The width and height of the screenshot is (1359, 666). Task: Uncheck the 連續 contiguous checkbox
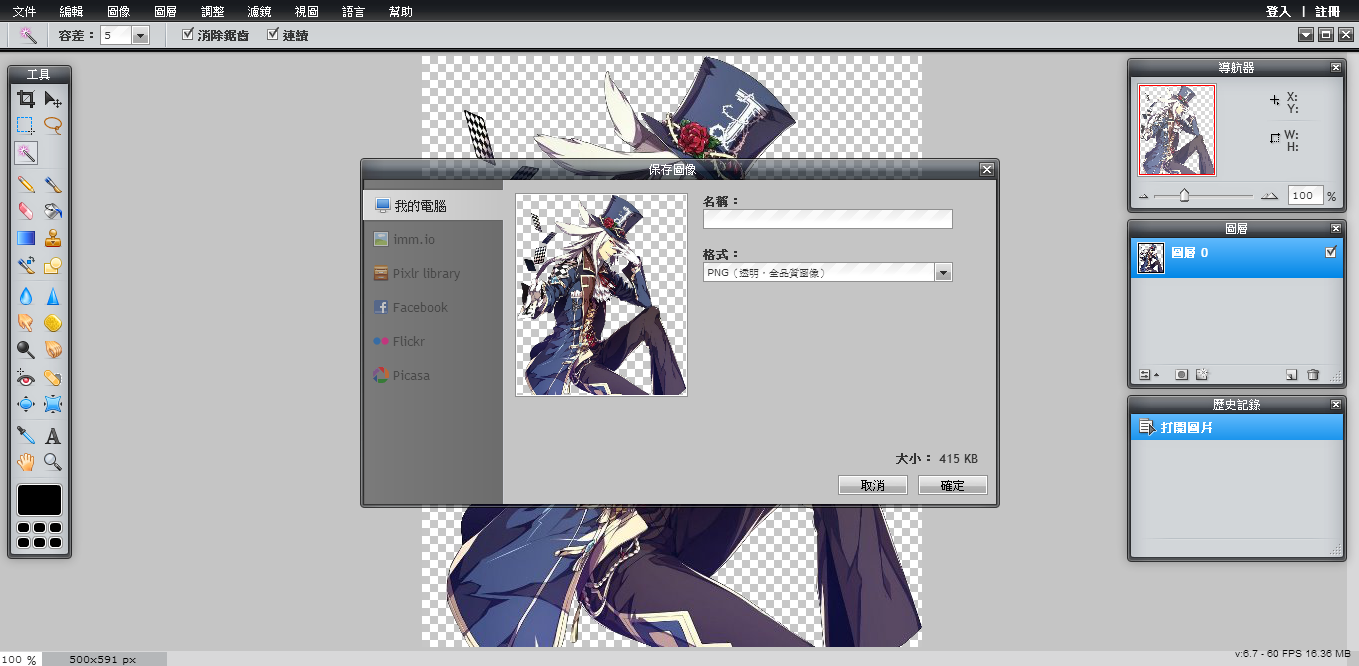click(x=273, y=35)
